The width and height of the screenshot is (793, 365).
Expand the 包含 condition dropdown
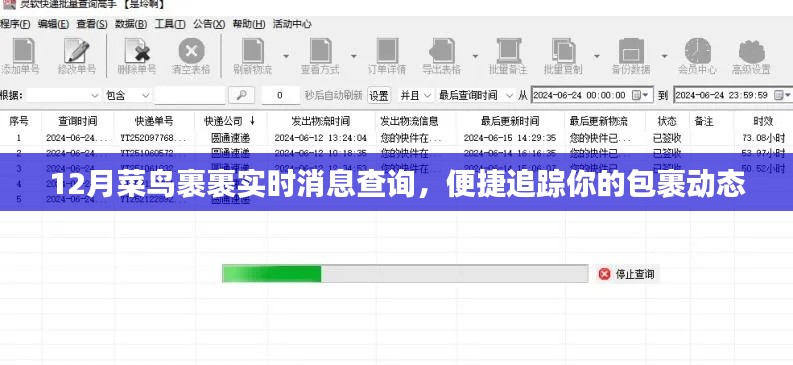127,95
